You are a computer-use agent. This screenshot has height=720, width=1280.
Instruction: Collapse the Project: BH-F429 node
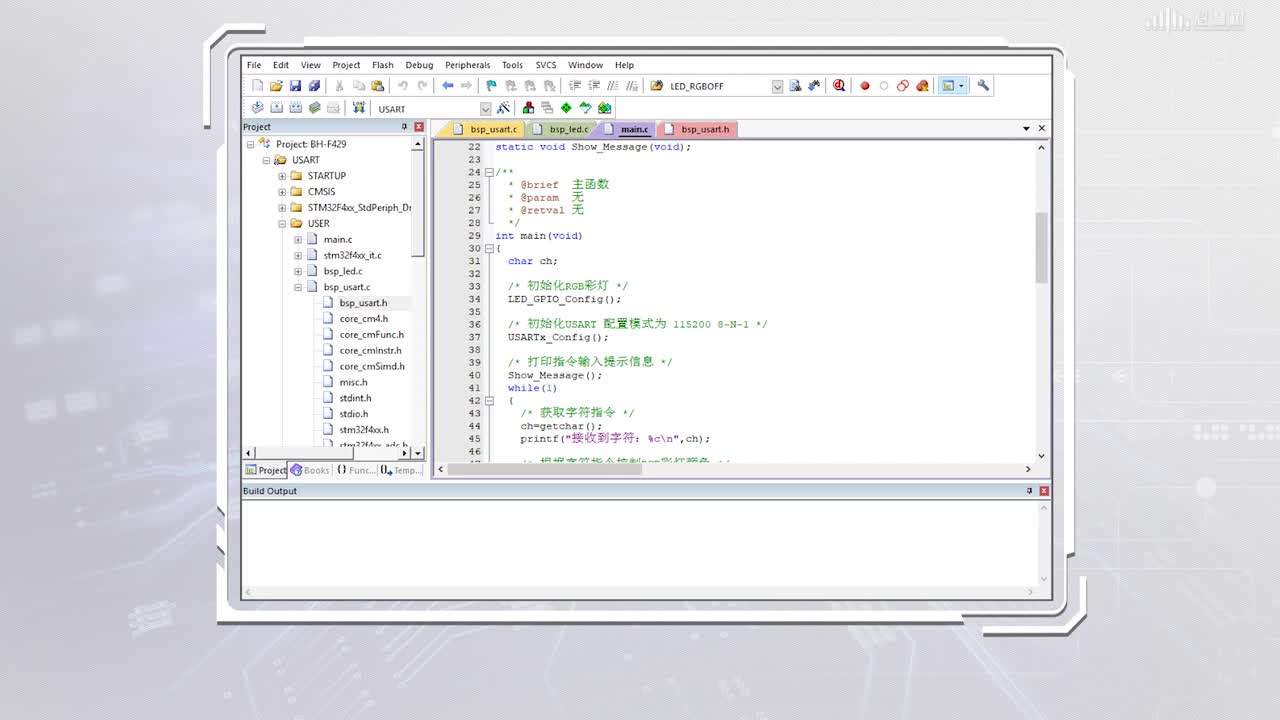pos(250,144)
